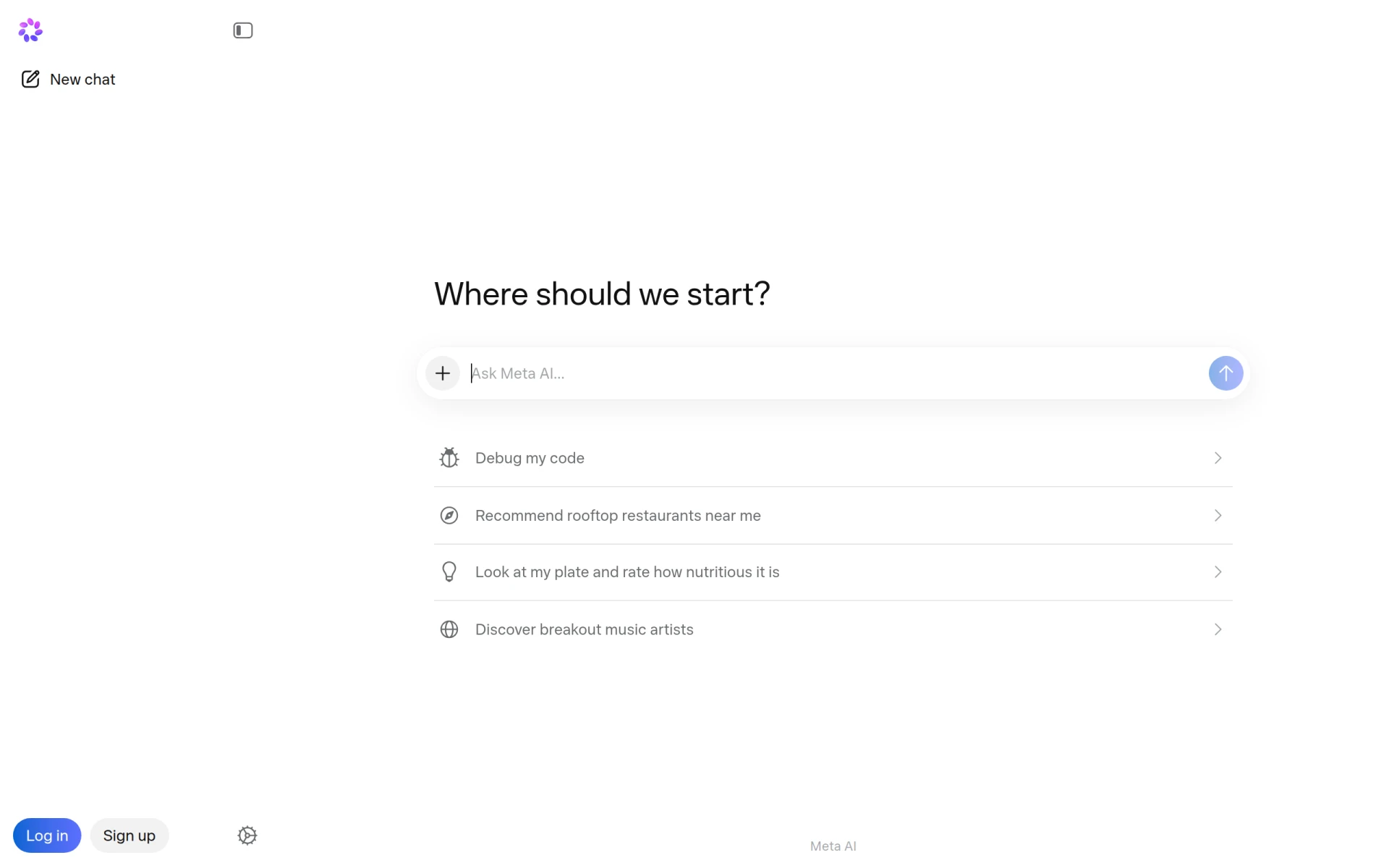The image size is (1389, 868).
Task: Start a New chat
Action: pos(68,80)
